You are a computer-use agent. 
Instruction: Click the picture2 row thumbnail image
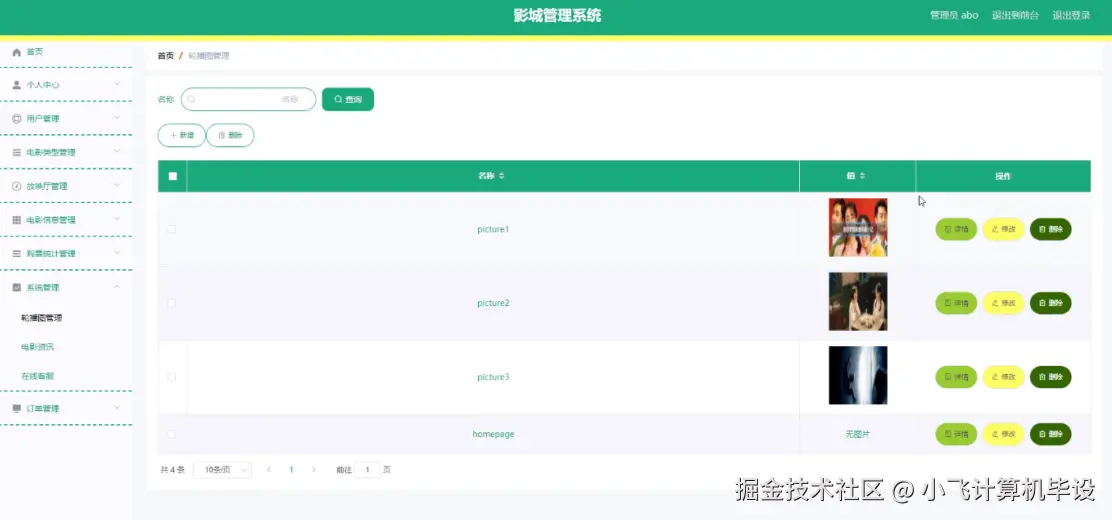pyautogui.click(x=857, y=302)
